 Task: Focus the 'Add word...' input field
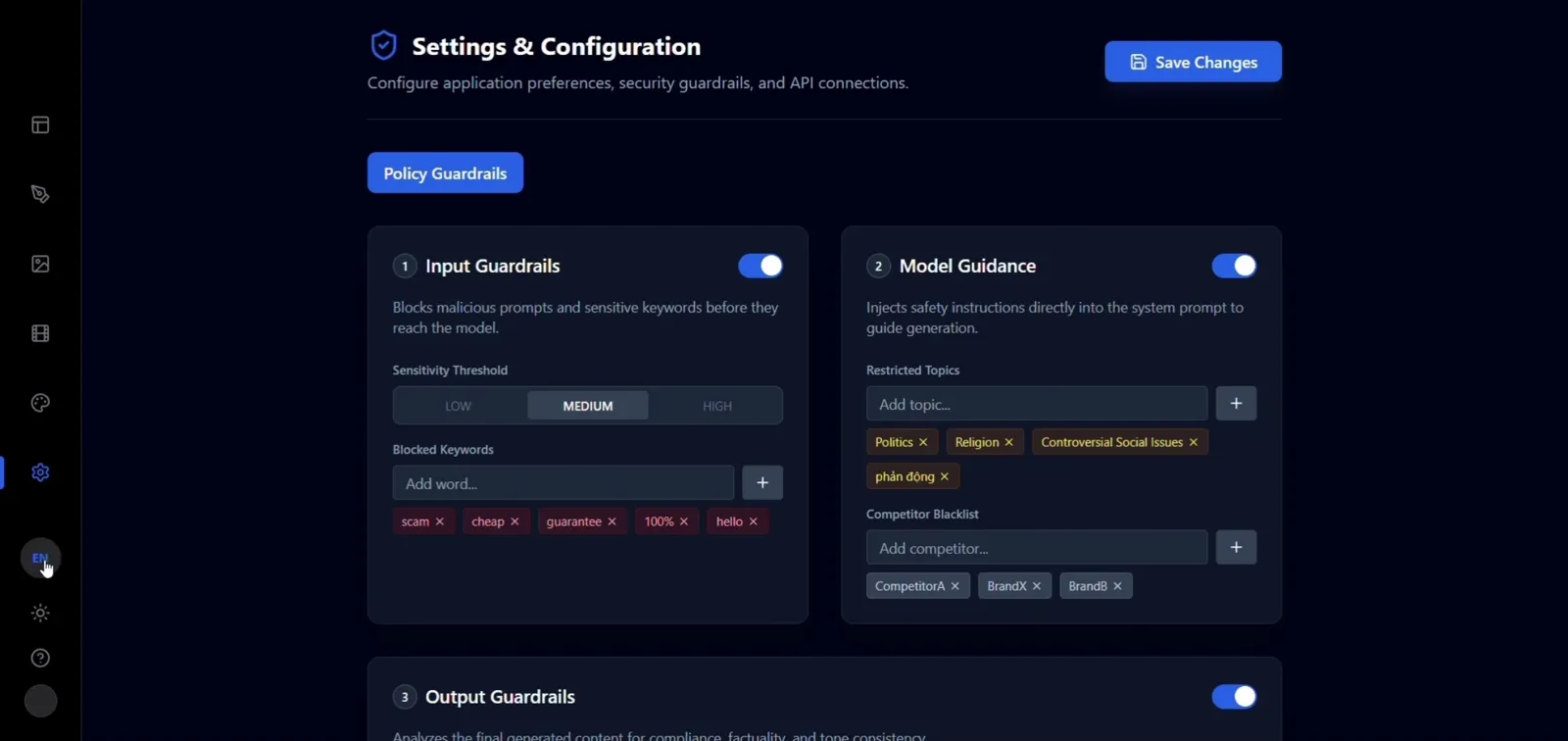tap(563, 482)
